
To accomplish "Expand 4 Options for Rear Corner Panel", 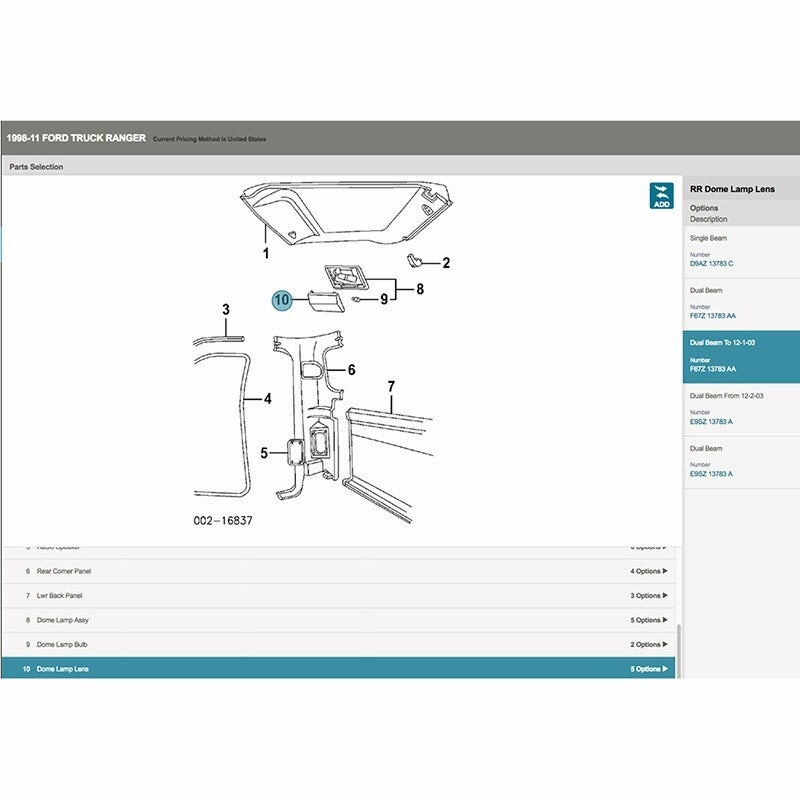I will tap(648, 571).
